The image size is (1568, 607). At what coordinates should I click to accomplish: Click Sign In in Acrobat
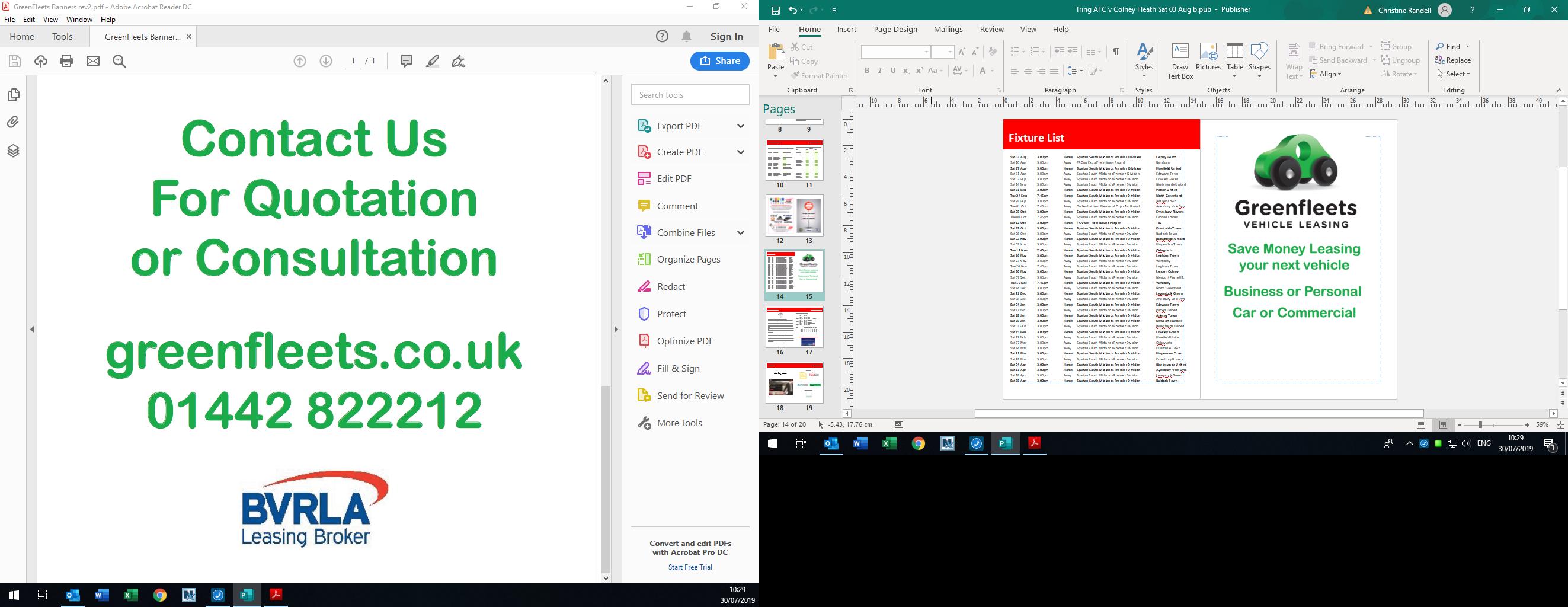pos(727,37)
